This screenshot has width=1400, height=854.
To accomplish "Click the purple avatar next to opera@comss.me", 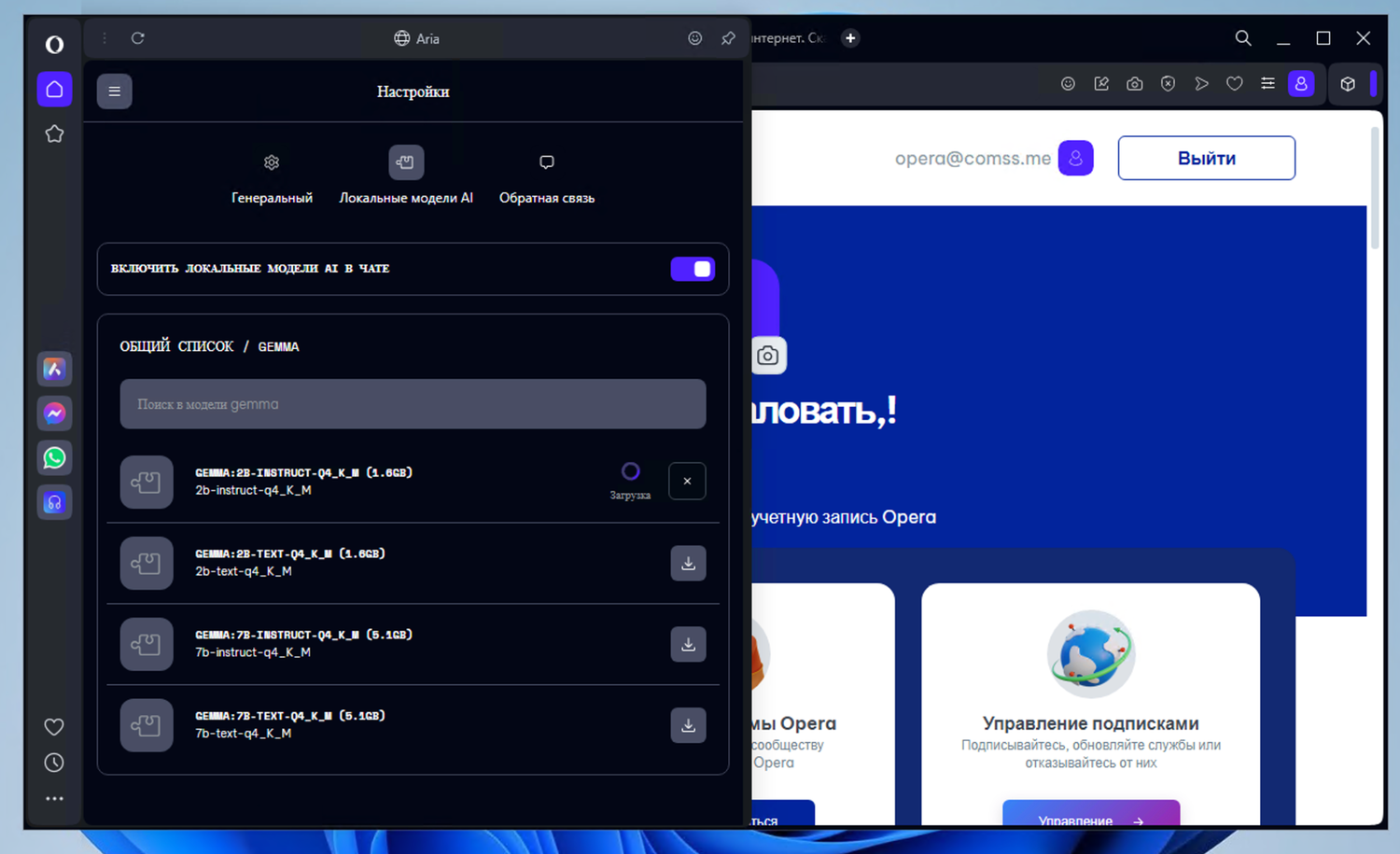I will point(1075,158).
